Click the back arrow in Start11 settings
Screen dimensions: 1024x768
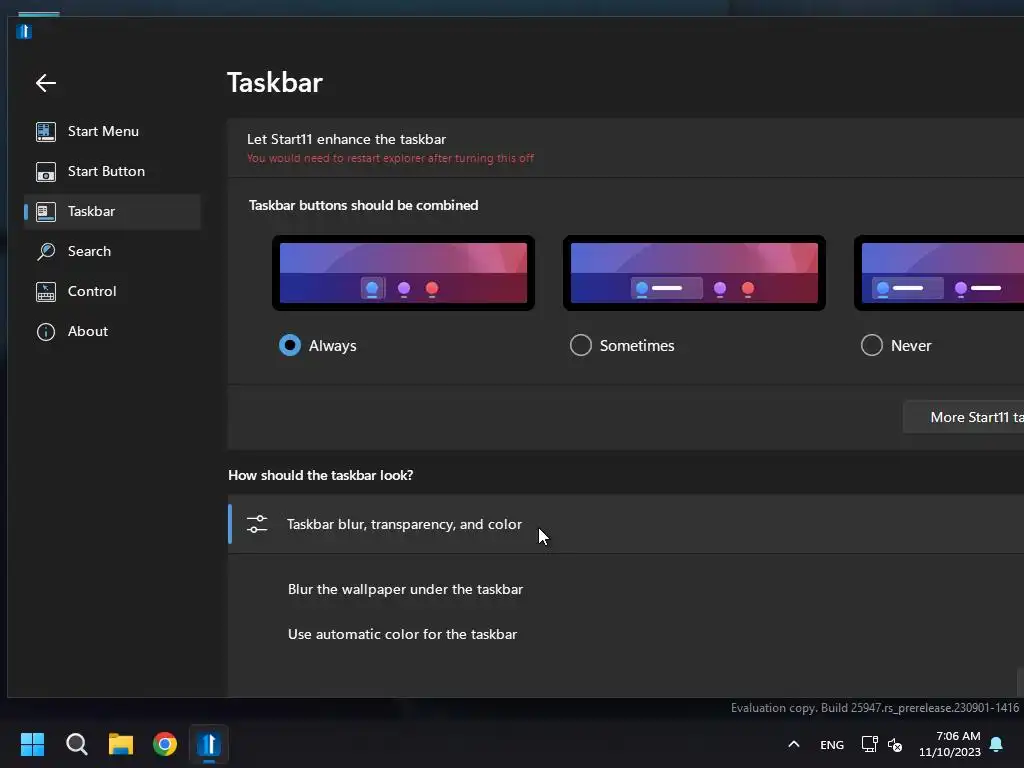point(46,83)
